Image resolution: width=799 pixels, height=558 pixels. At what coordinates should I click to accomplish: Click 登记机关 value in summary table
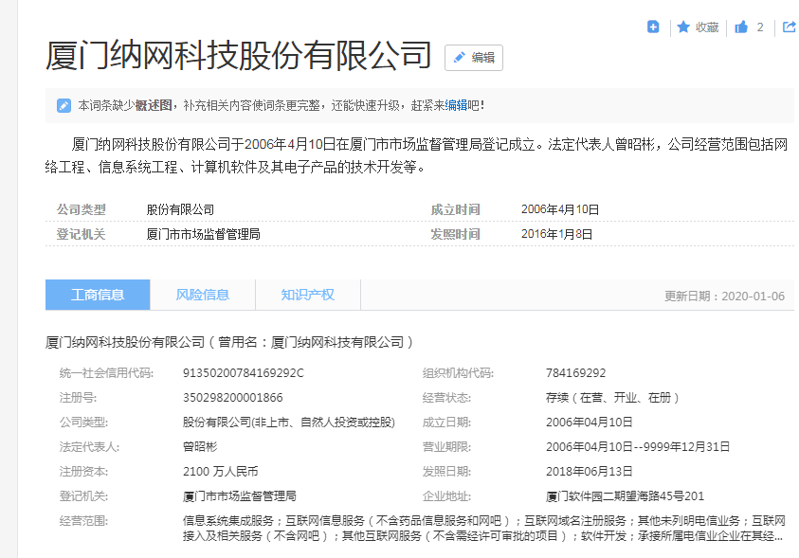click(x=203, y=234)
